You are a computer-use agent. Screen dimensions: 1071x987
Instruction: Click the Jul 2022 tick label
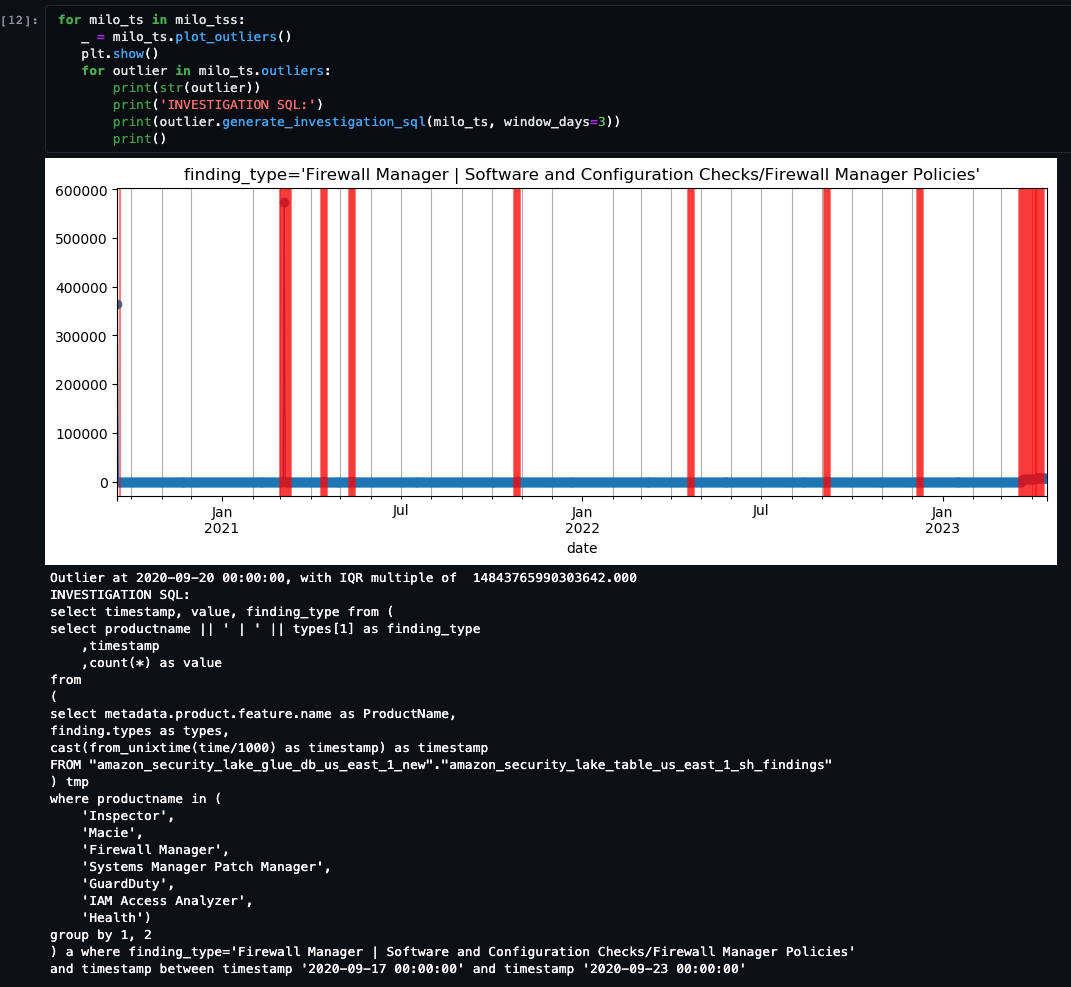click(x=760, y=510)
